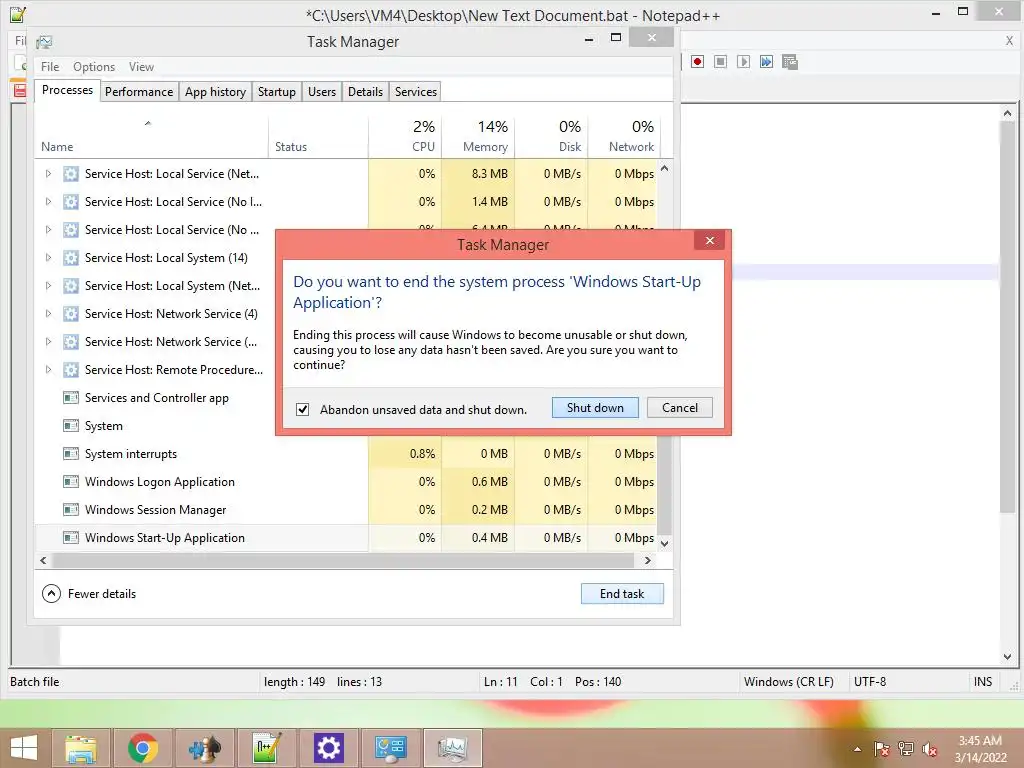Viewport: 1024px width, 768px height.
Task: Switch to the App history tab
Action: pyautogui.click(x=216, y=92)
